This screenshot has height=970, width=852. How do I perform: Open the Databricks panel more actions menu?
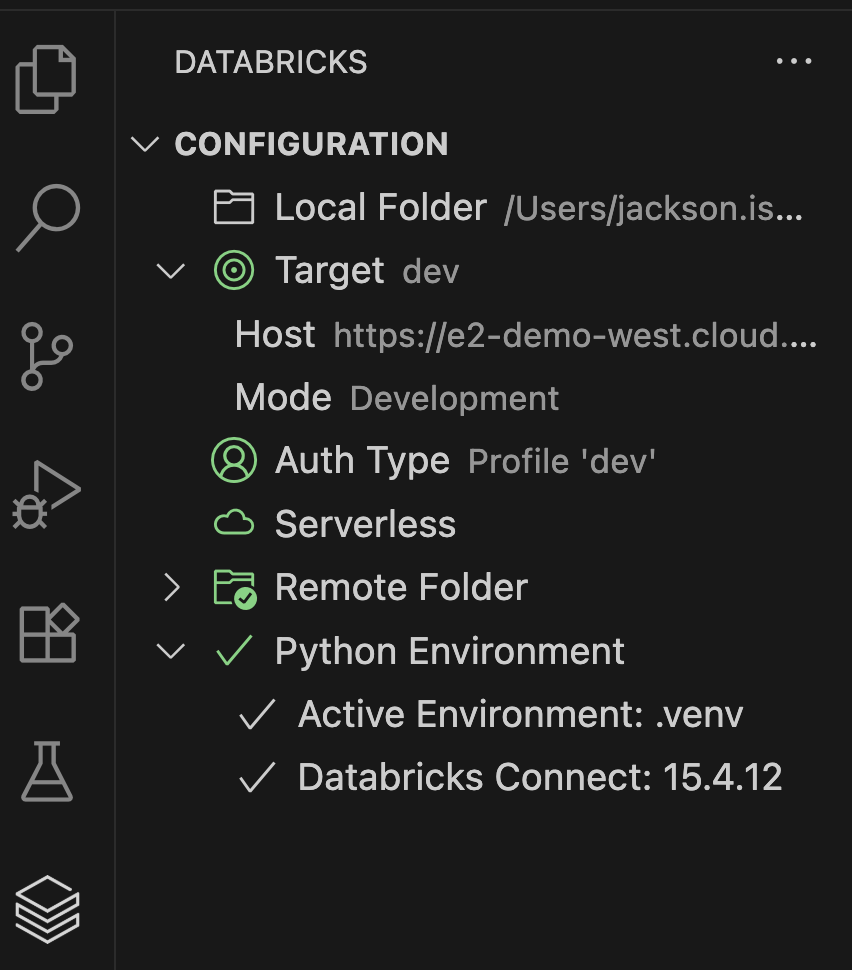point(794,62)
